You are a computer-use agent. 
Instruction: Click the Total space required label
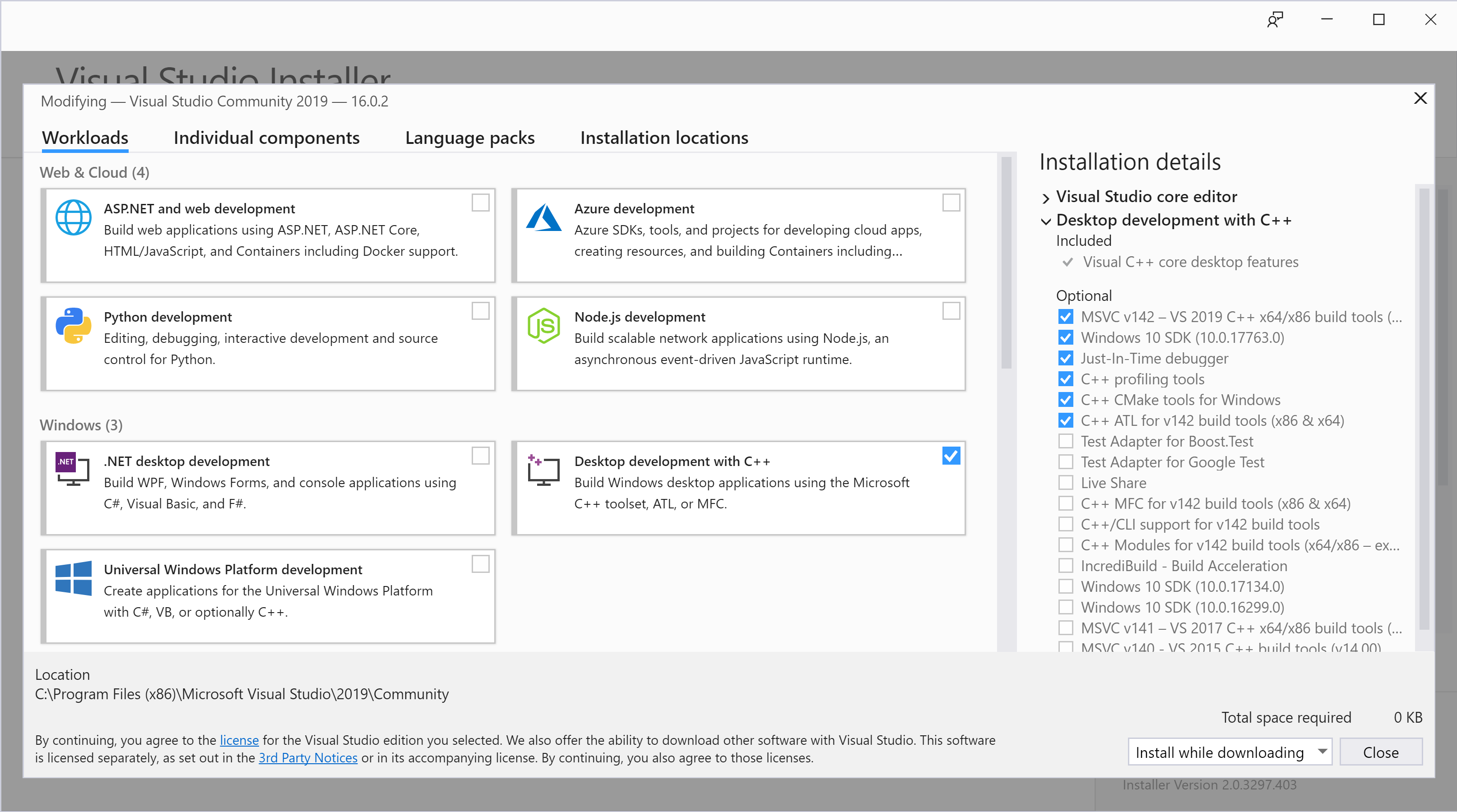(1286, 718)
